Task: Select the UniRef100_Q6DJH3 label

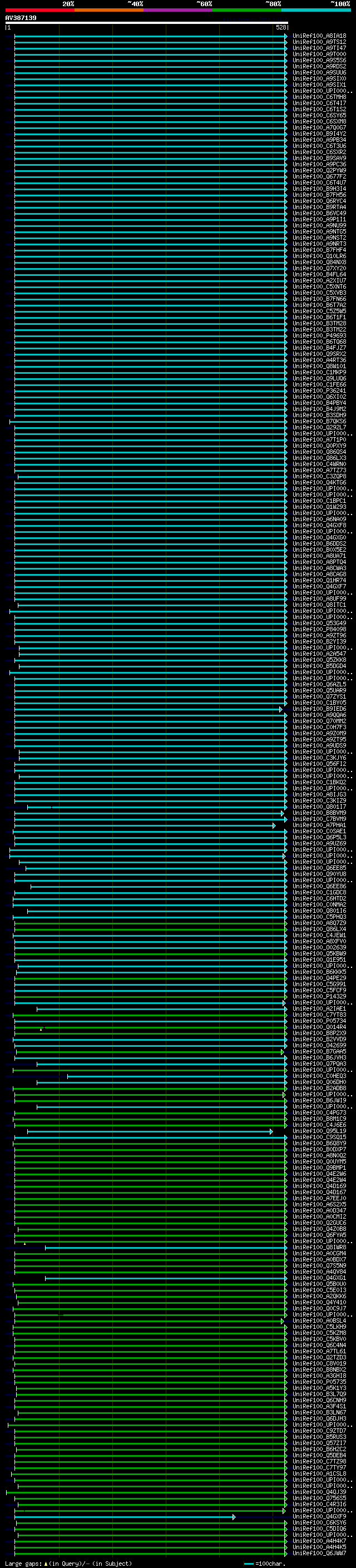Action: 319,1419
